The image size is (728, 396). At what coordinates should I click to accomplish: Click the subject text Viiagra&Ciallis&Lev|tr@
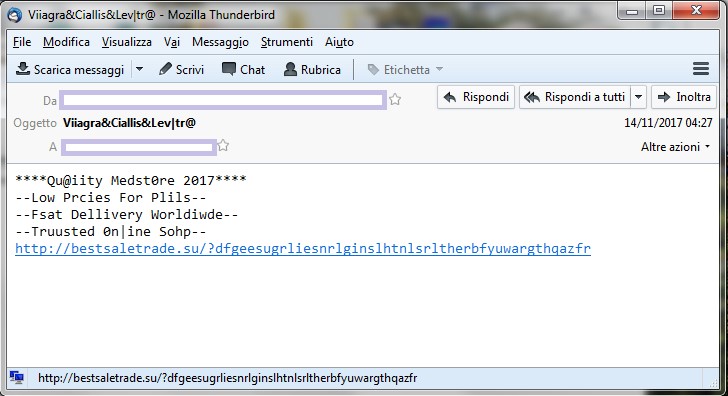click(x=129, y=123)
